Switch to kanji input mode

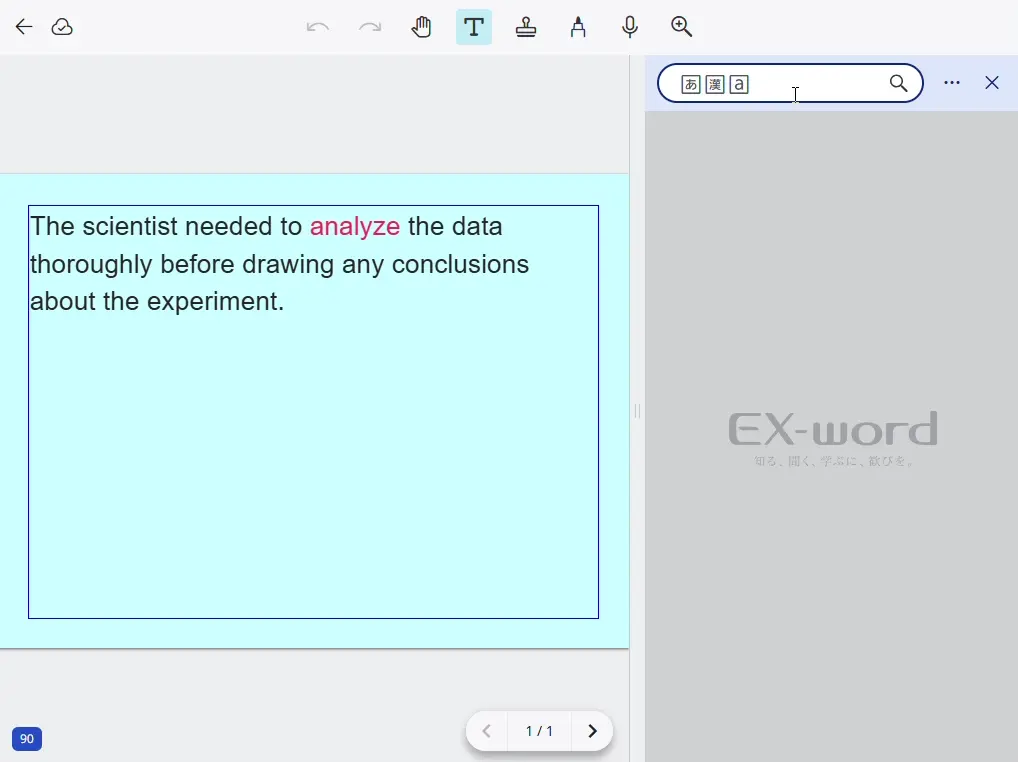(714, 84)
